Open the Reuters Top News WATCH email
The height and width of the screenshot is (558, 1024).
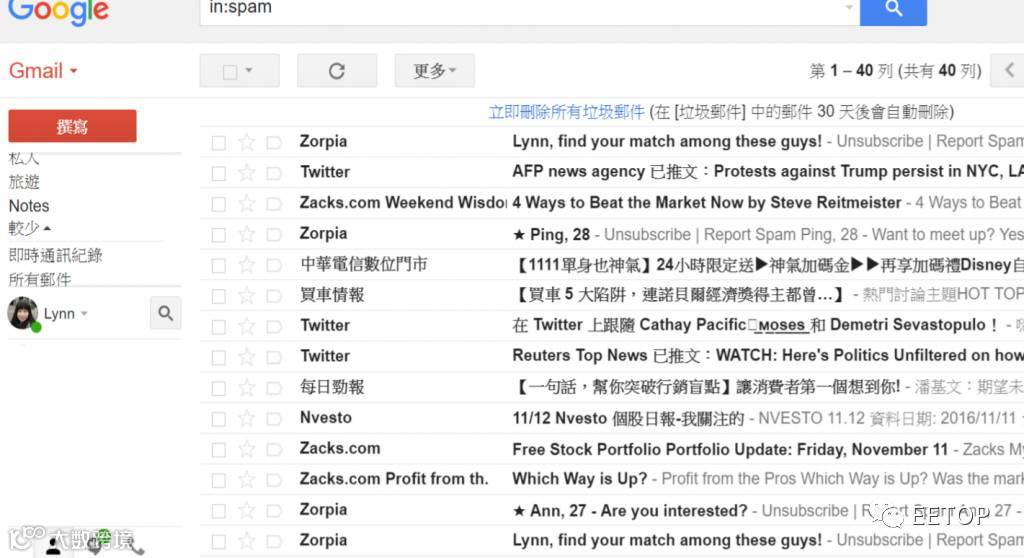[767, 355]
